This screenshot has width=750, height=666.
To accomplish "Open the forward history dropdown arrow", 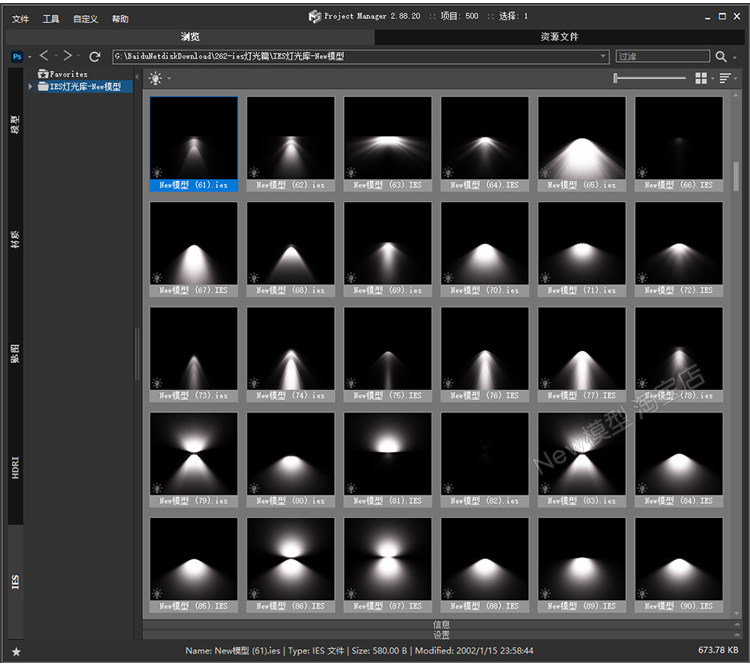I will pyautogui.click(x=78, y=56).
